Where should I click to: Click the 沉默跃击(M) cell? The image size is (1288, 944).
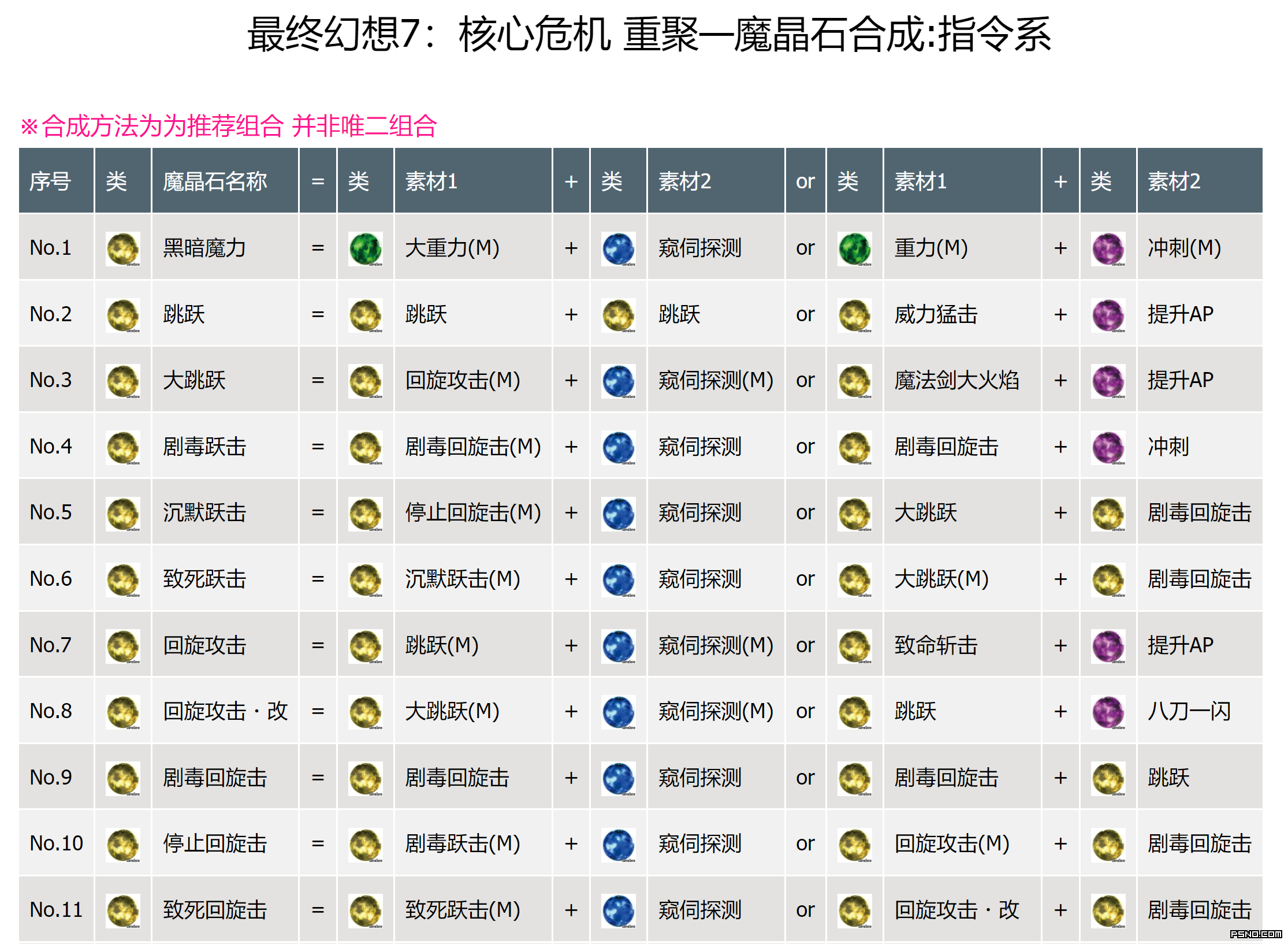473,578
